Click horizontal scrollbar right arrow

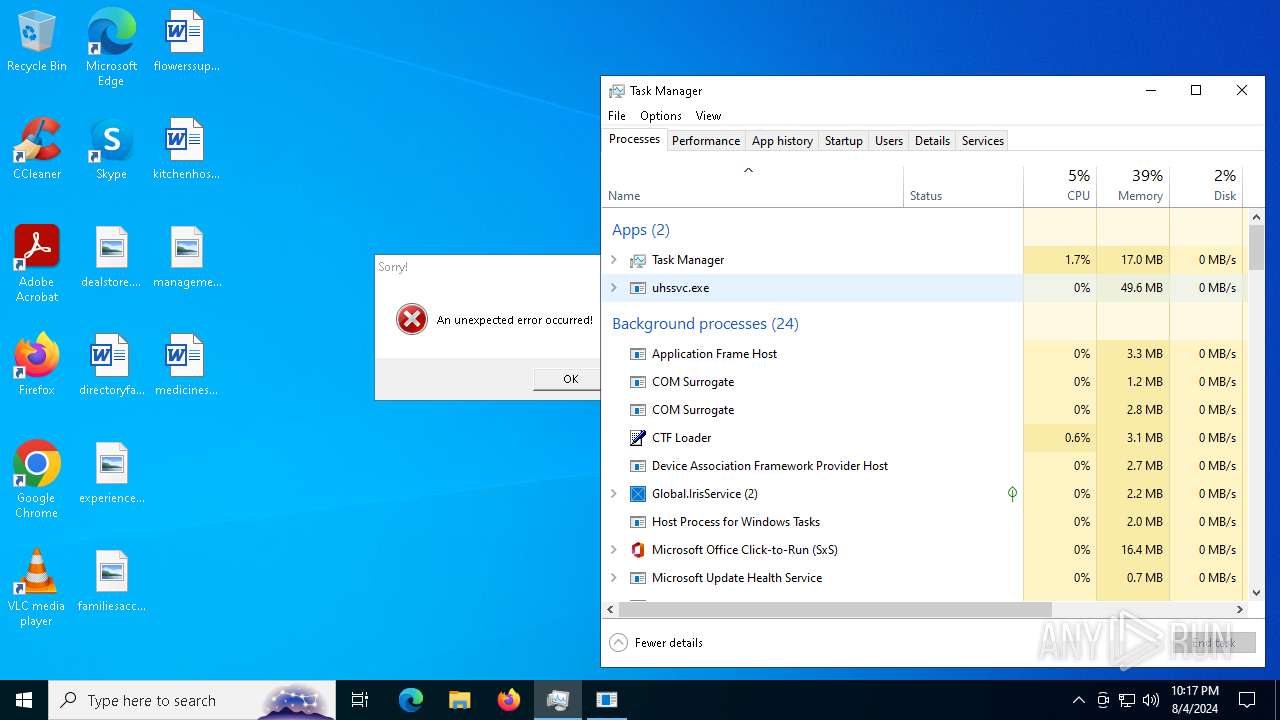[1240, 609]
